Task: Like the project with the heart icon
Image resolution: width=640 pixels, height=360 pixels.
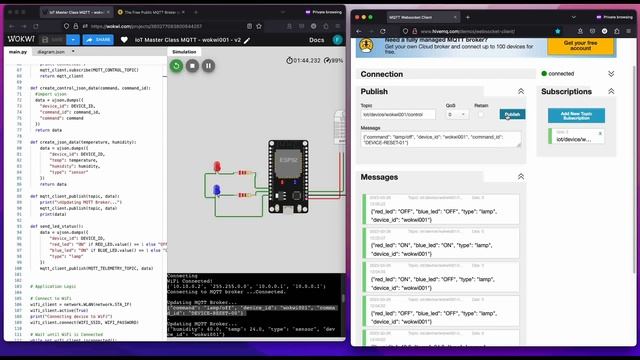Action: [124, 40]
